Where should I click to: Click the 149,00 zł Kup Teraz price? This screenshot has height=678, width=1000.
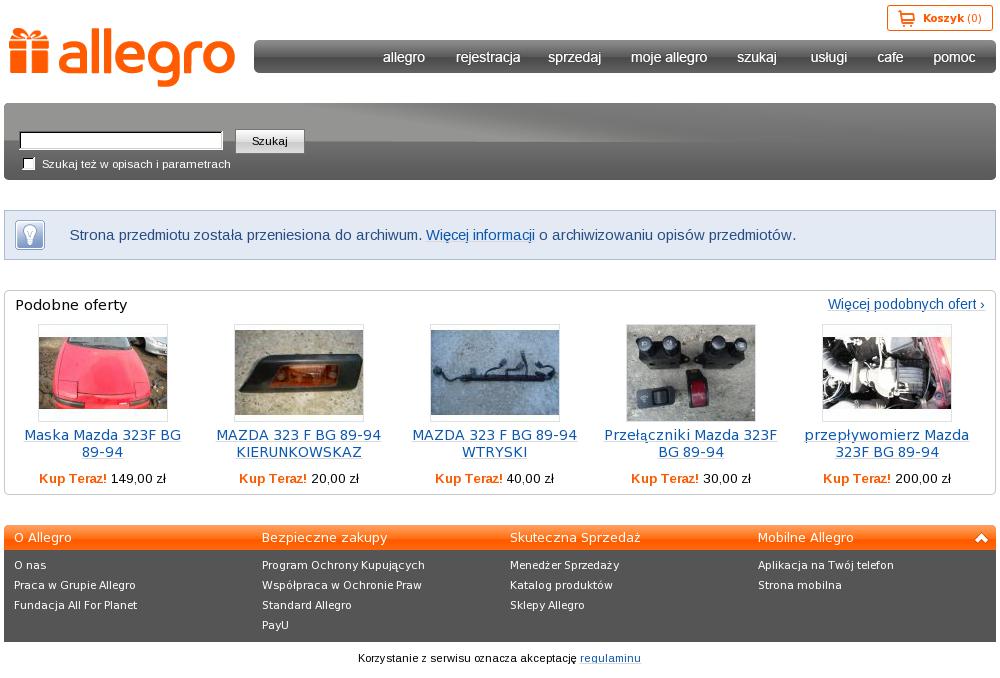[103, 478]
